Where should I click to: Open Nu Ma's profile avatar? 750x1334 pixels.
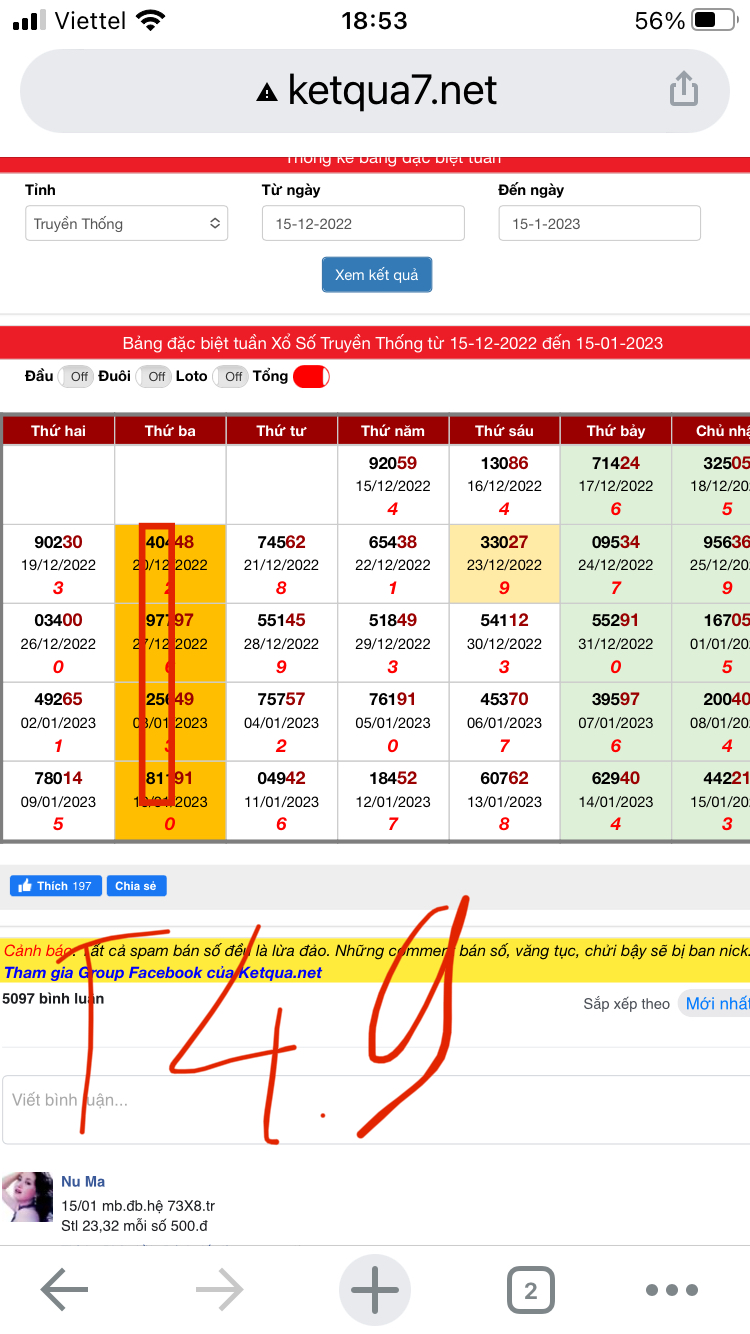(28, 1197)
